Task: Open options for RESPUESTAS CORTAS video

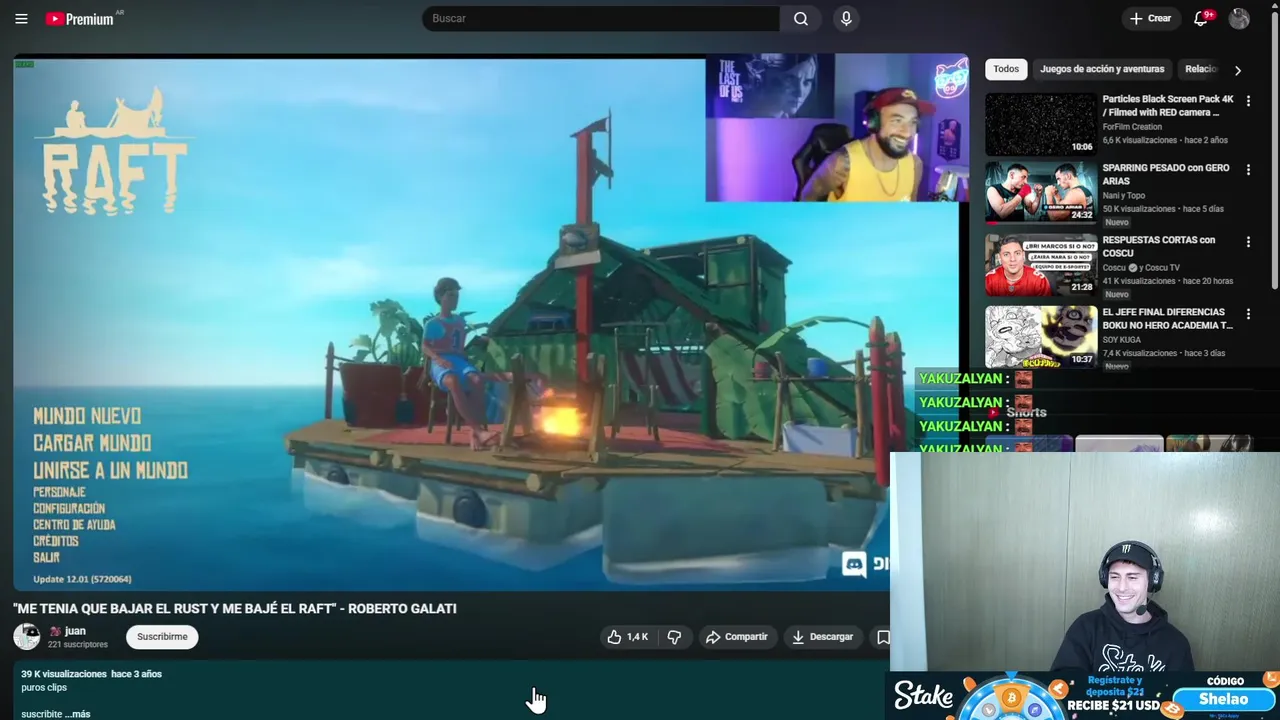Action: (1248, 242)
